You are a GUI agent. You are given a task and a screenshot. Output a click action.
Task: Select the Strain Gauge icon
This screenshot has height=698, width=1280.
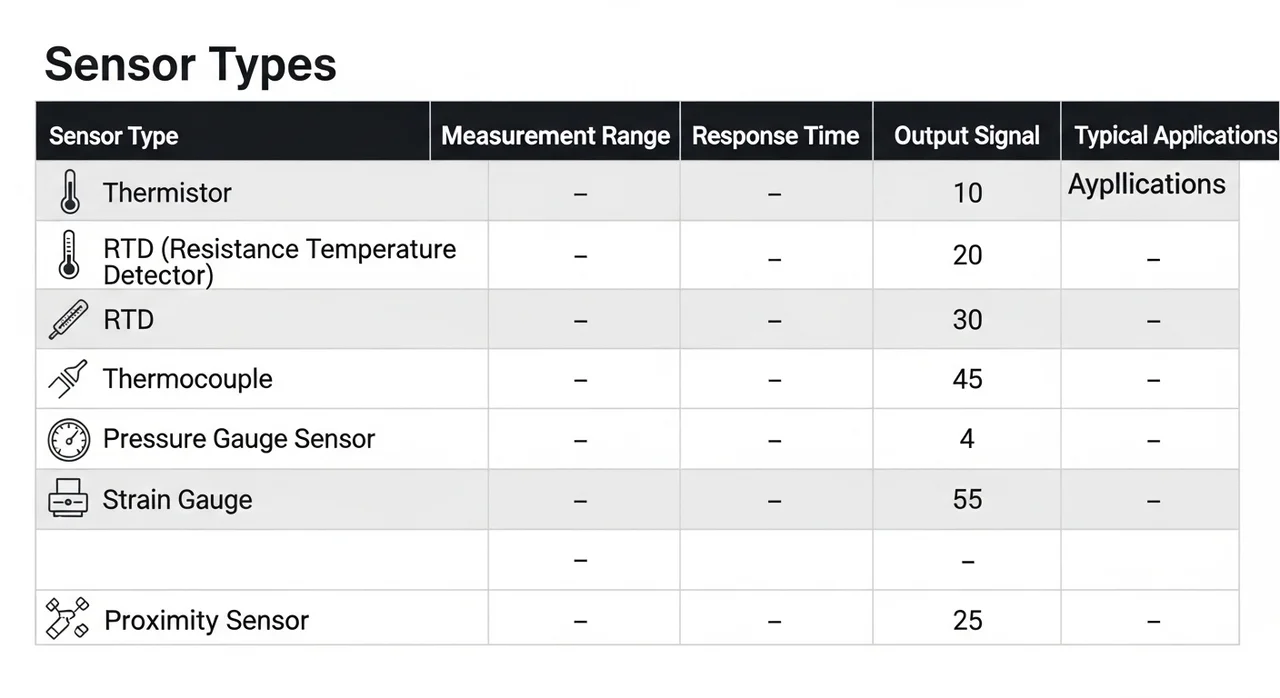[x=68, y=499]
